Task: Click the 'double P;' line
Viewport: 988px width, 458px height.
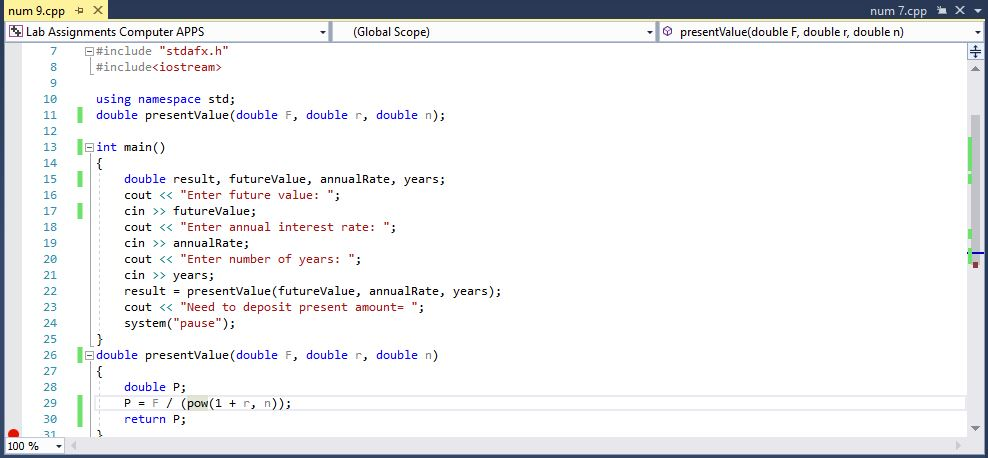Action: pos(156,387)
